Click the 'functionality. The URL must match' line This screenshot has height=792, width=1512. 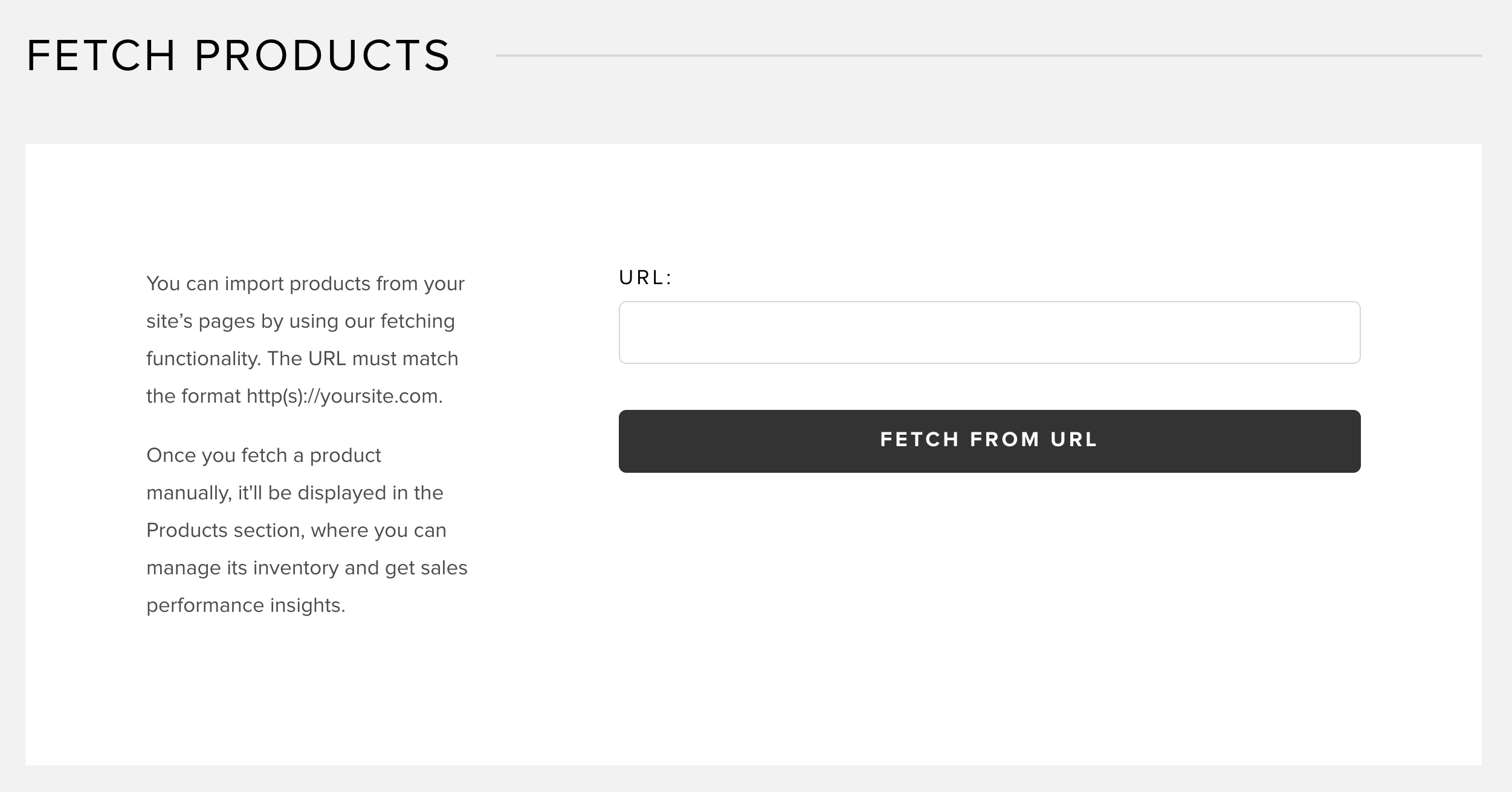[x=302, y=359]
